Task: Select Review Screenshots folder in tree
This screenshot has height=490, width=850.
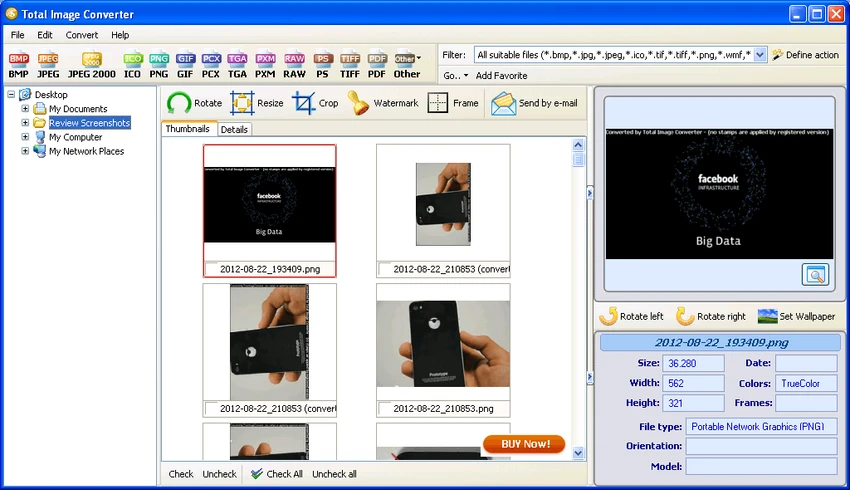Action: [89, 123]
